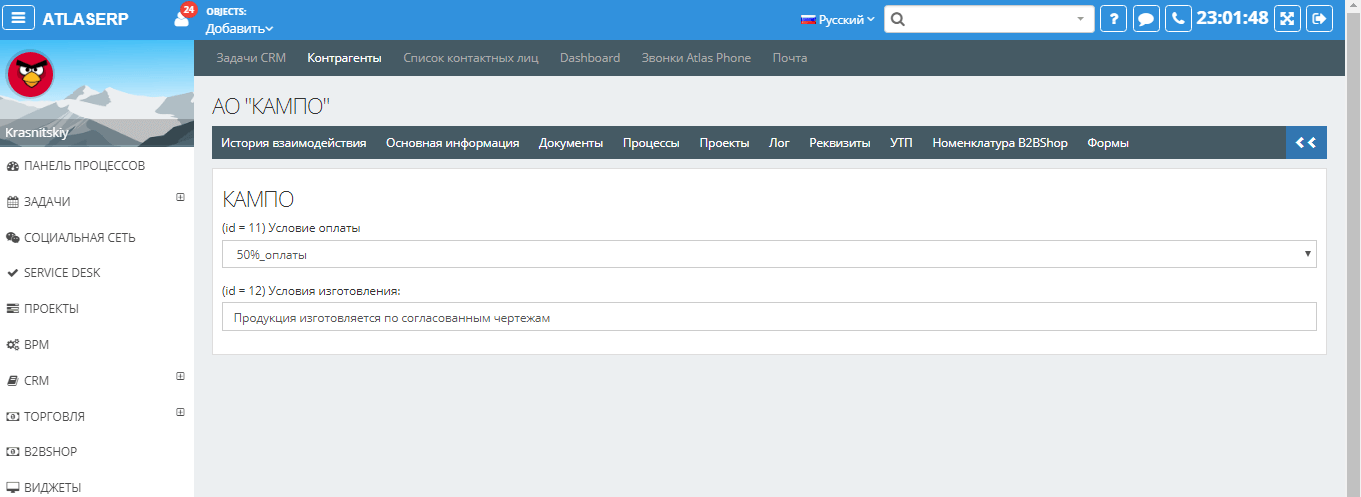Screen dimensions: 1361x497
Task: Expand the ЗАДАЧИ plus icon
Action: click(181, 197)
